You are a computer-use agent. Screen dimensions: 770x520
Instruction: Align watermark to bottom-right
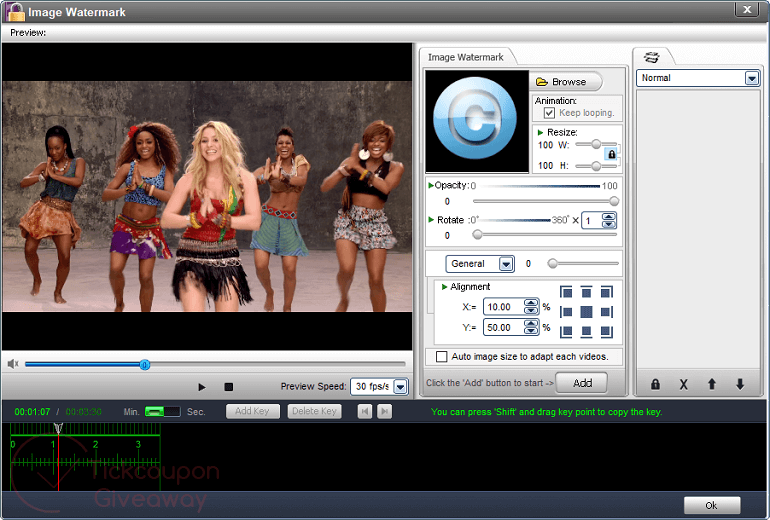[x=606, y=331]
